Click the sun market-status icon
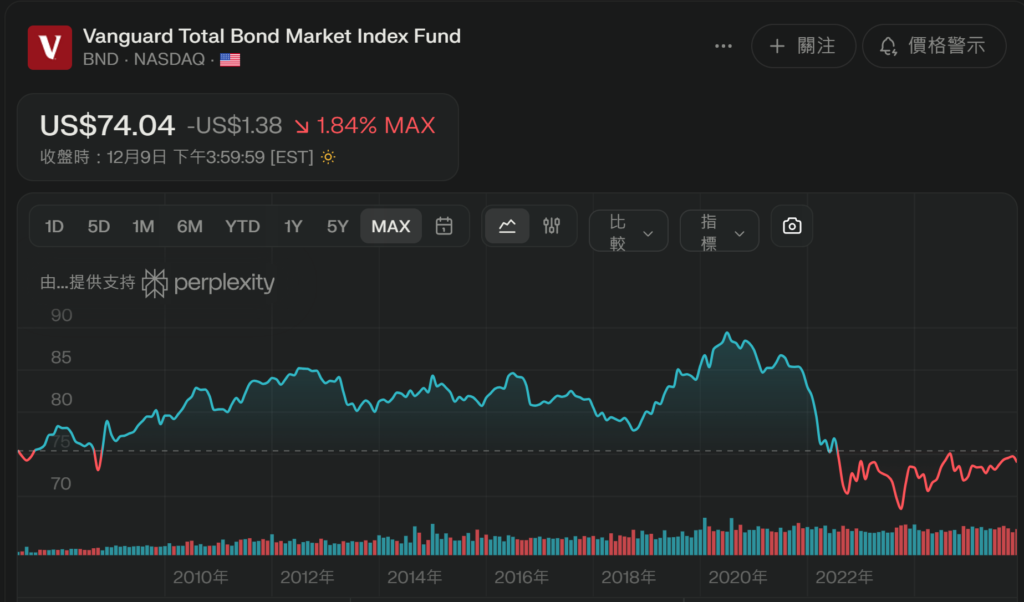 pos(328,157)
